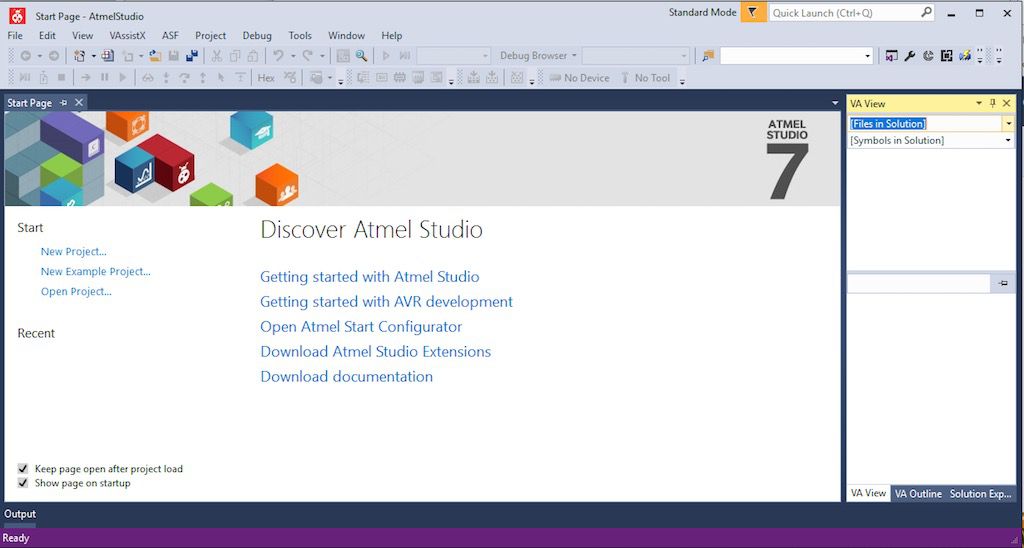1024x548 pixels.
Task: Click the Cut scissors icon
Action: 216,56
